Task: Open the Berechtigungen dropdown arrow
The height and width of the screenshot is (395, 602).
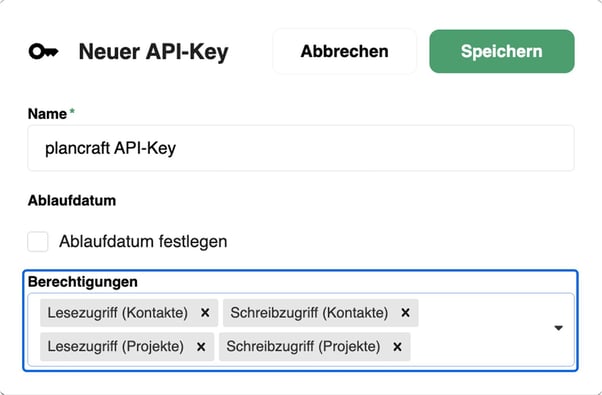Action: tap(559, 328)
